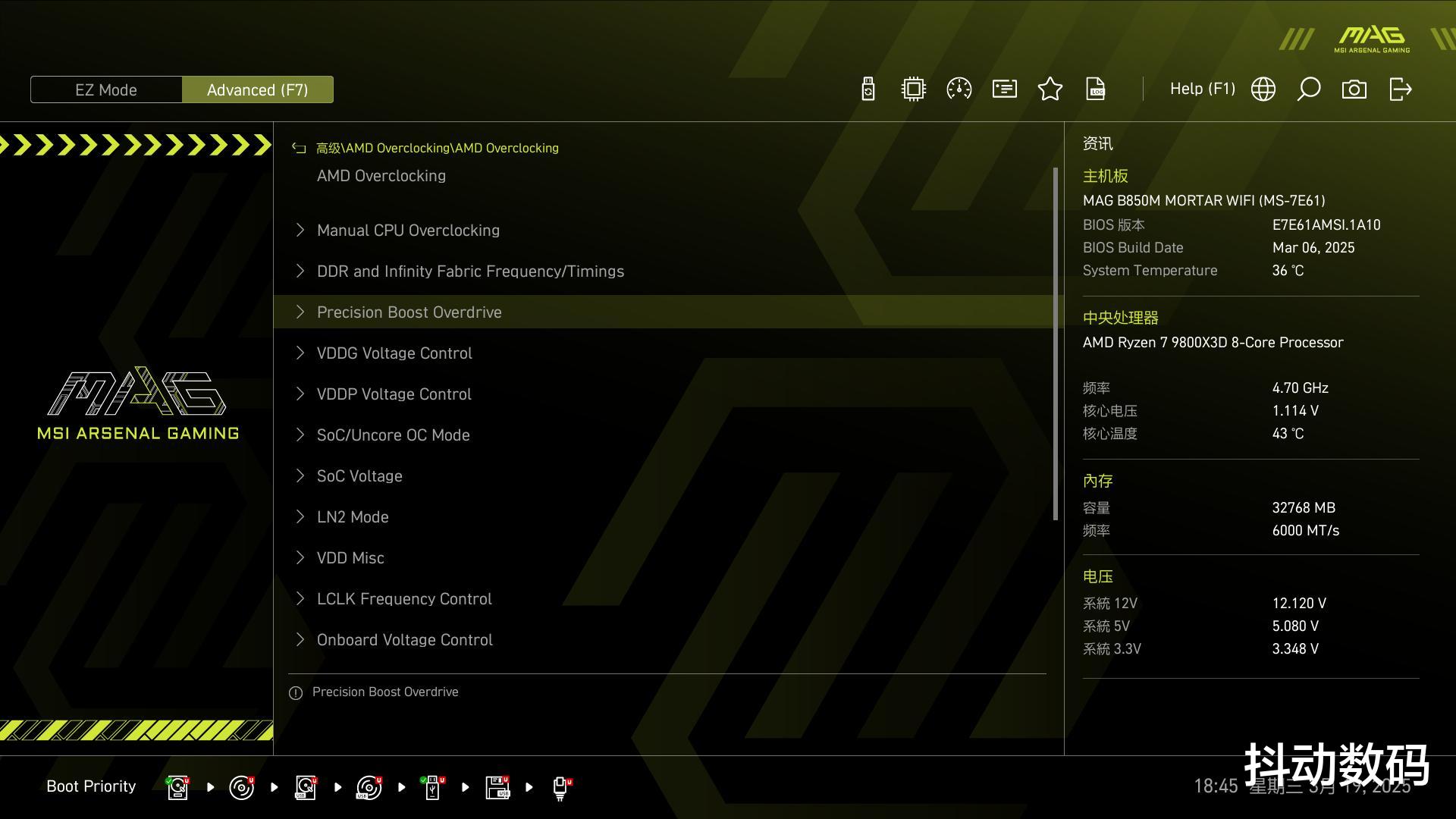Image resolution: width=1456 pixels, height=819 pixels.
Task: Click the BIOS Build Date Mar 06, 2025
Action: point(1313,248)
